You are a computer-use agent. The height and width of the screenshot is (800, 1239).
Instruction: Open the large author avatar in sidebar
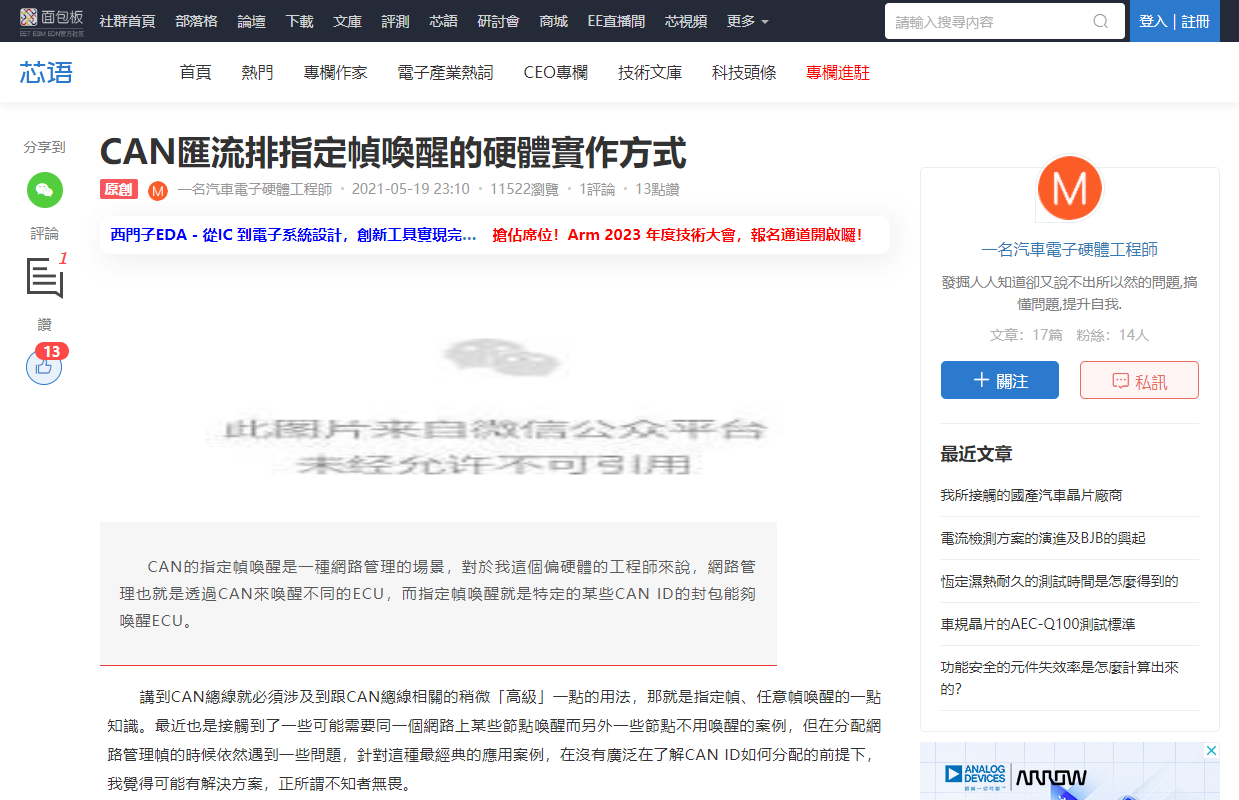1069,189
